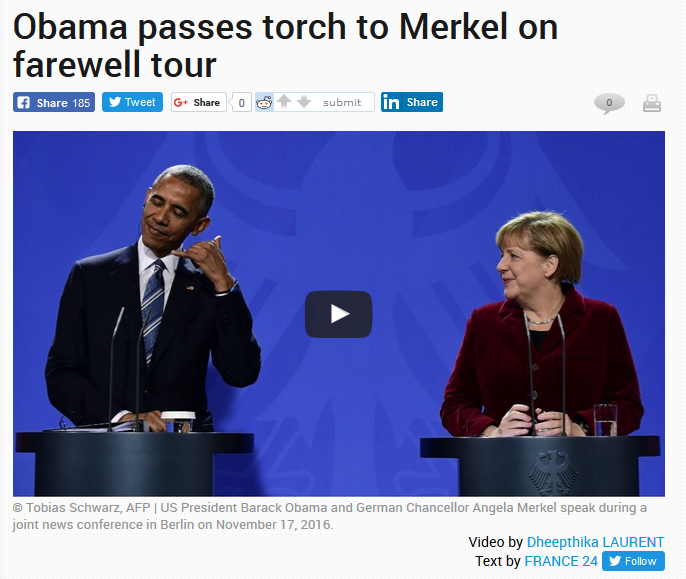Follow FRANCE 24 on Twitter

click(x=633, y=561)
